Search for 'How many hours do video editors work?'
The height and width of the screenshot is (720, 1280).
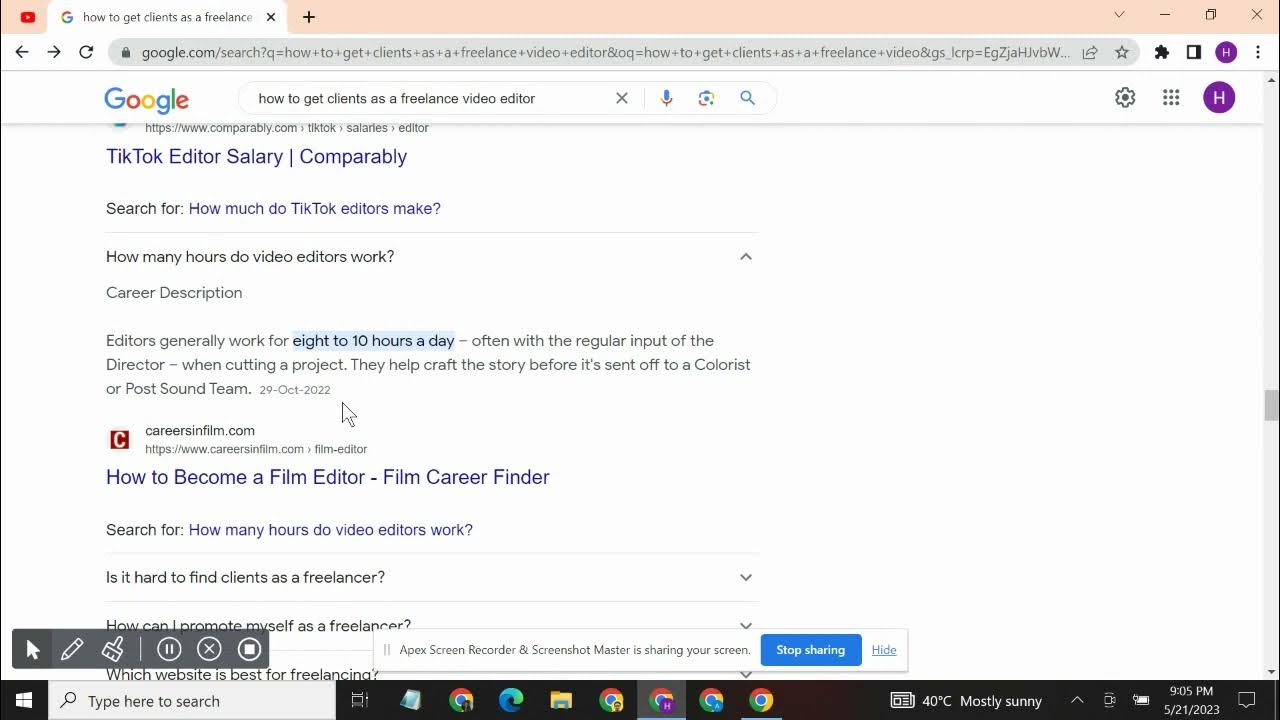click(x=330, y=529)
